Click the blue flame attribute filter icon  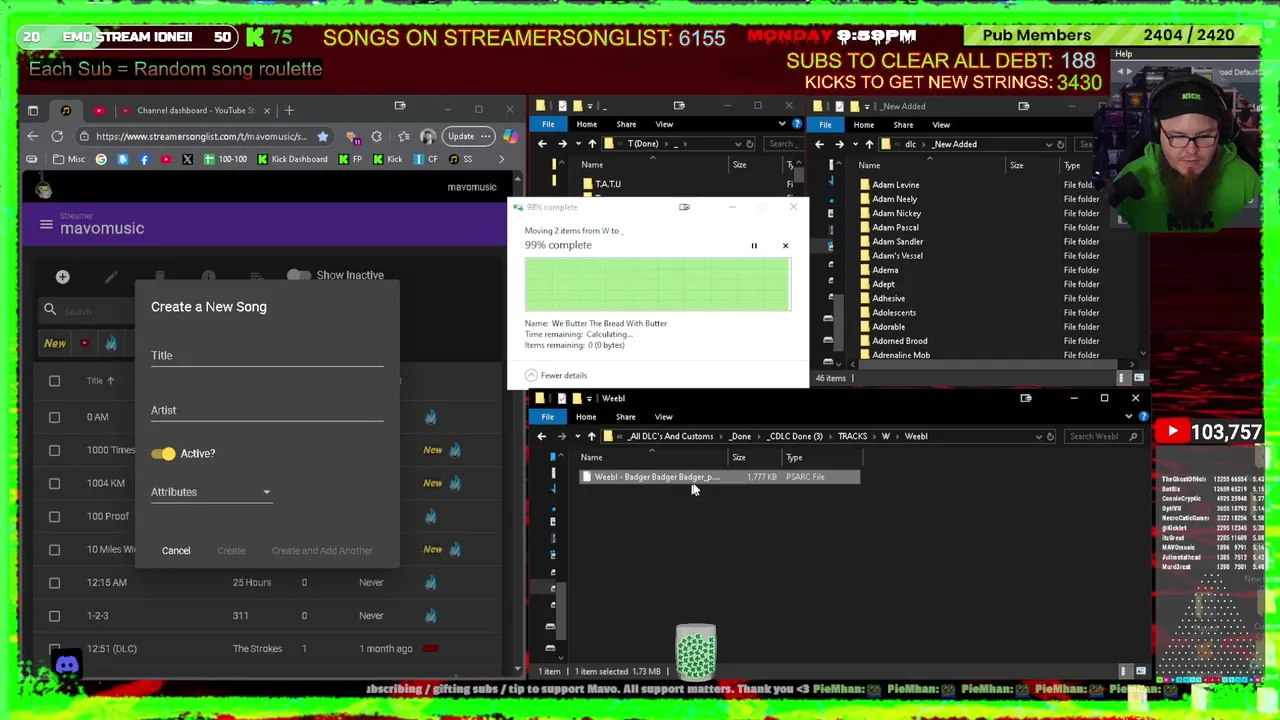tap(111, 344)
